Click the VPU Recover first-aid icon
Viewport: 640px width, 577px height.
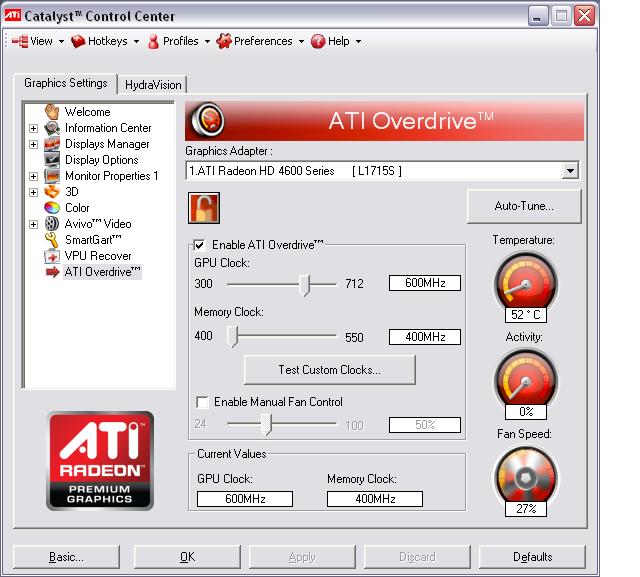point(53,256)
